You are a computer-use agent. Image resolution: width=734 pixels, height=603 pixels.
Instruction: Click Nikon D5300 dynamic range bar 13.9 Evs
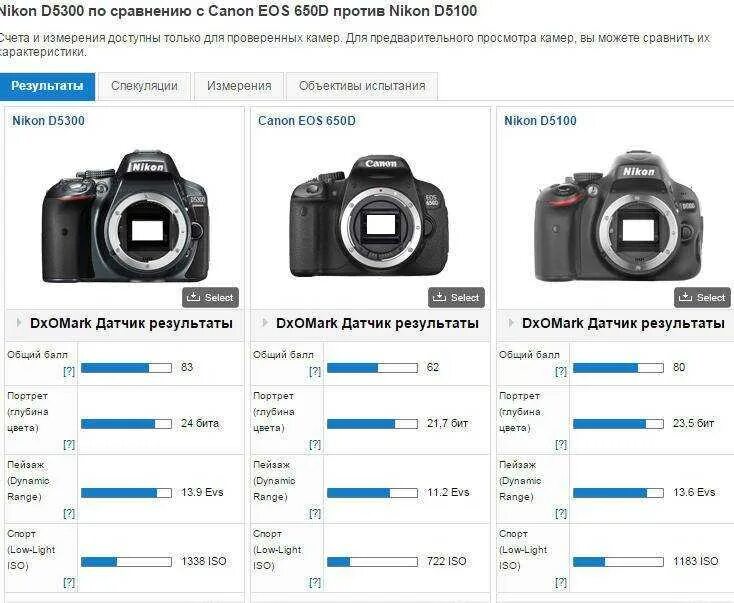tap(126, 493)
